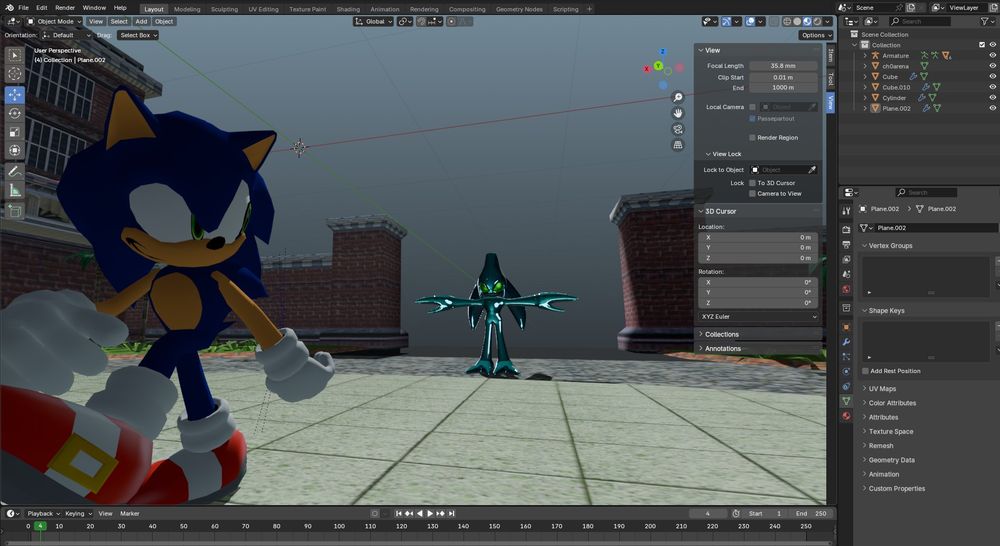Open the World properties tab
Image resolution: width=1000 pixels, height=546 pixels.
click(x=846, y=290)
